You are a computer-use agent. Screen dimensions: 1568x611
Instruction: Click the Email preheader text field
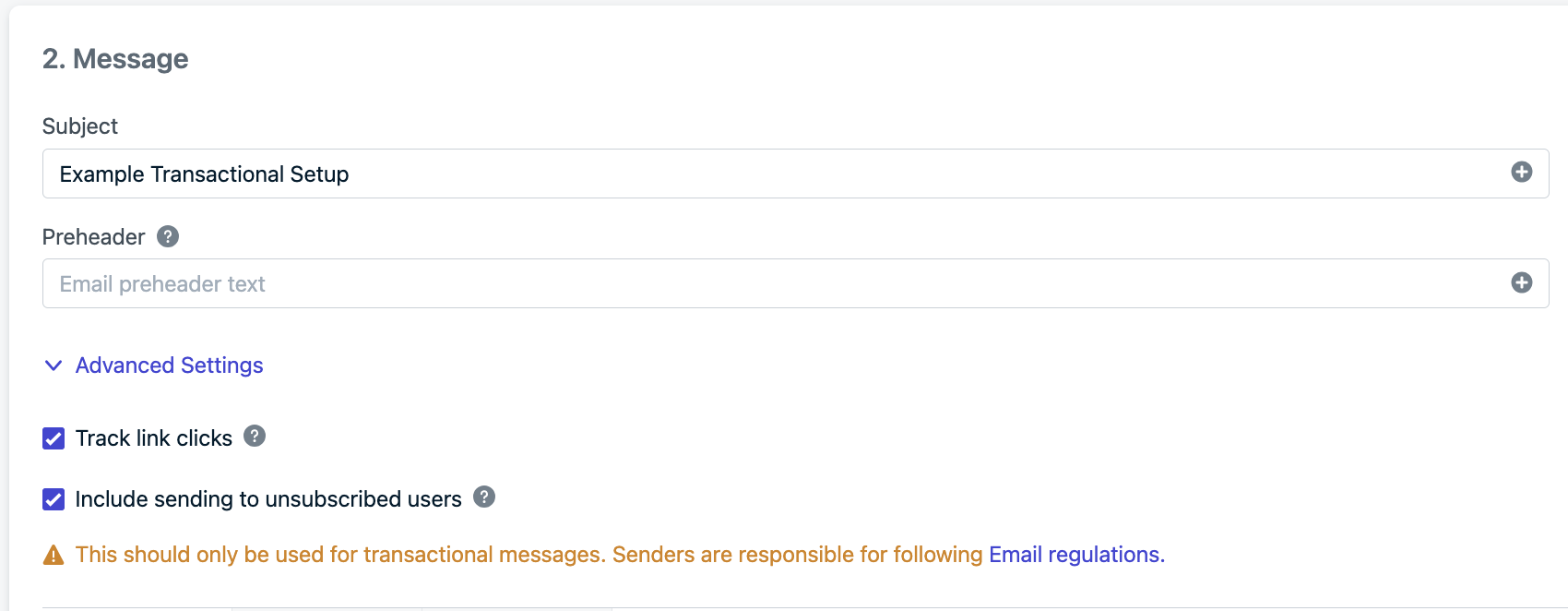pos(795,283)
